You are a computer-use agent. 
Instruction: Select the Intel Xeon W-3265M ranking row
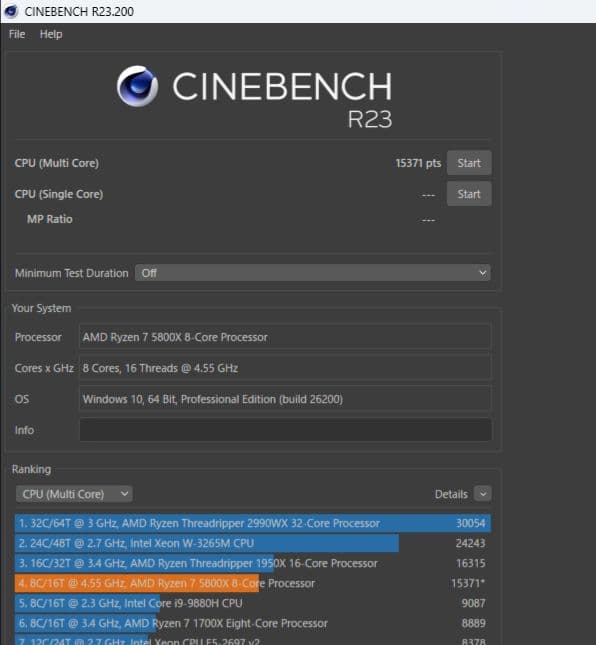[253, 543]
